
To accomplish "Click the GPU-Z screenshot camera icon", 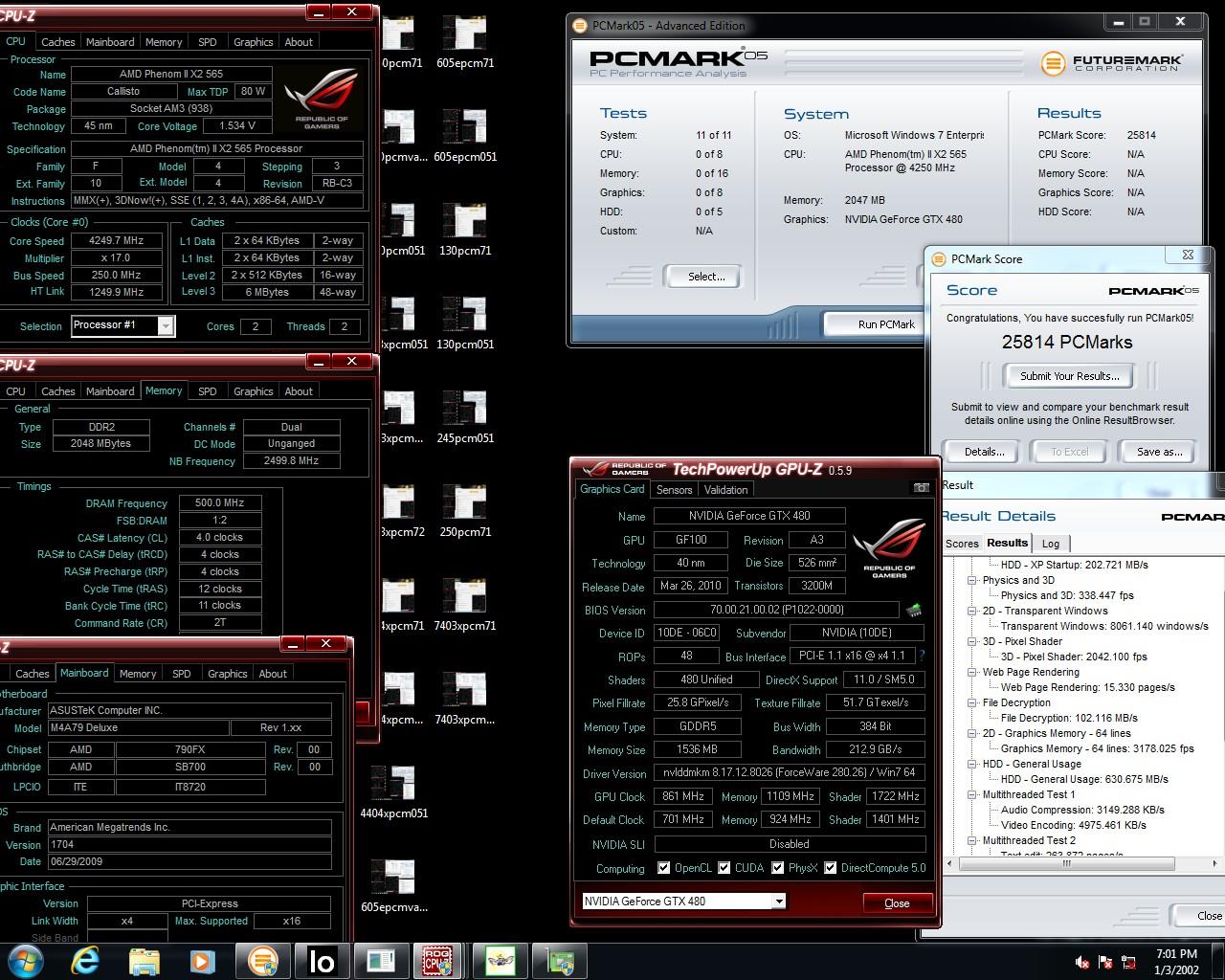I will click(921, 488).
